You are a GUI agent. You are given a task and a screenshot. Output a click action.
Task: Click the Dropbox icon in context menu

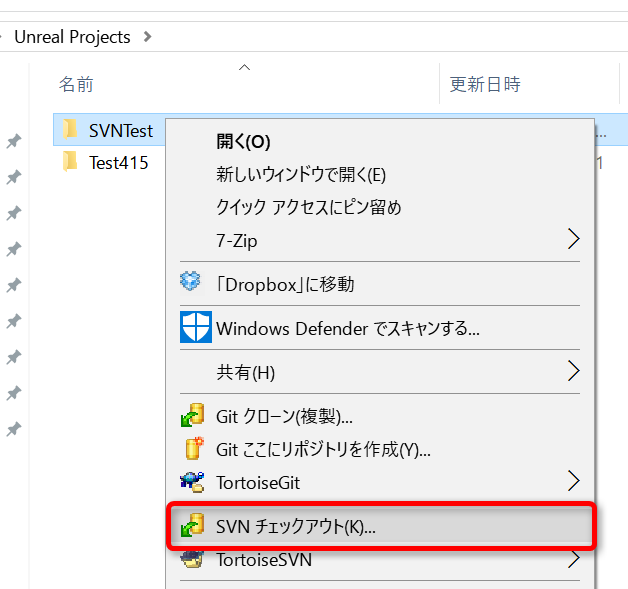pos(190,281)
